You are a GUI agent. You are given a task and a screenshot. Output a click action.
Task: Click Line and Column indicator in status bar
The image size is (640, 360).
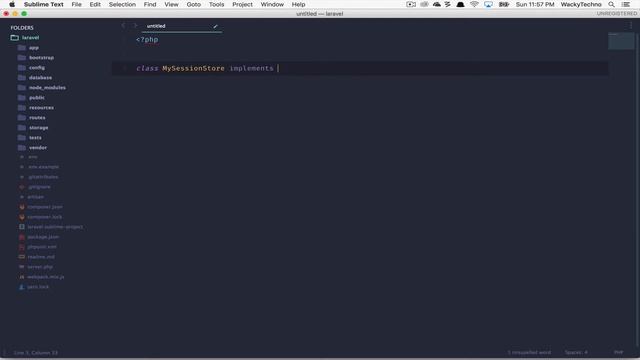click(36, 353)
